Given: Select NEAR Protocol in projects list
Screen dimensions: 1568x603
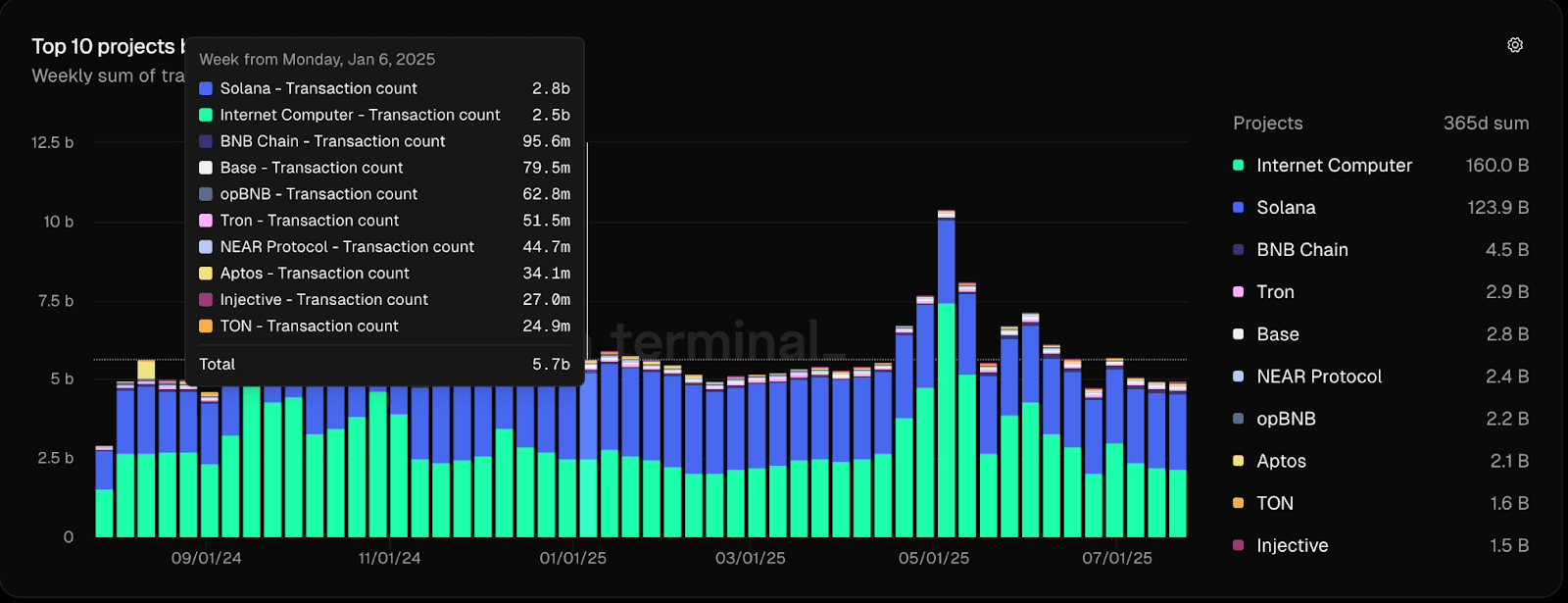Looking at the screenshot, I should (1318, 377).
